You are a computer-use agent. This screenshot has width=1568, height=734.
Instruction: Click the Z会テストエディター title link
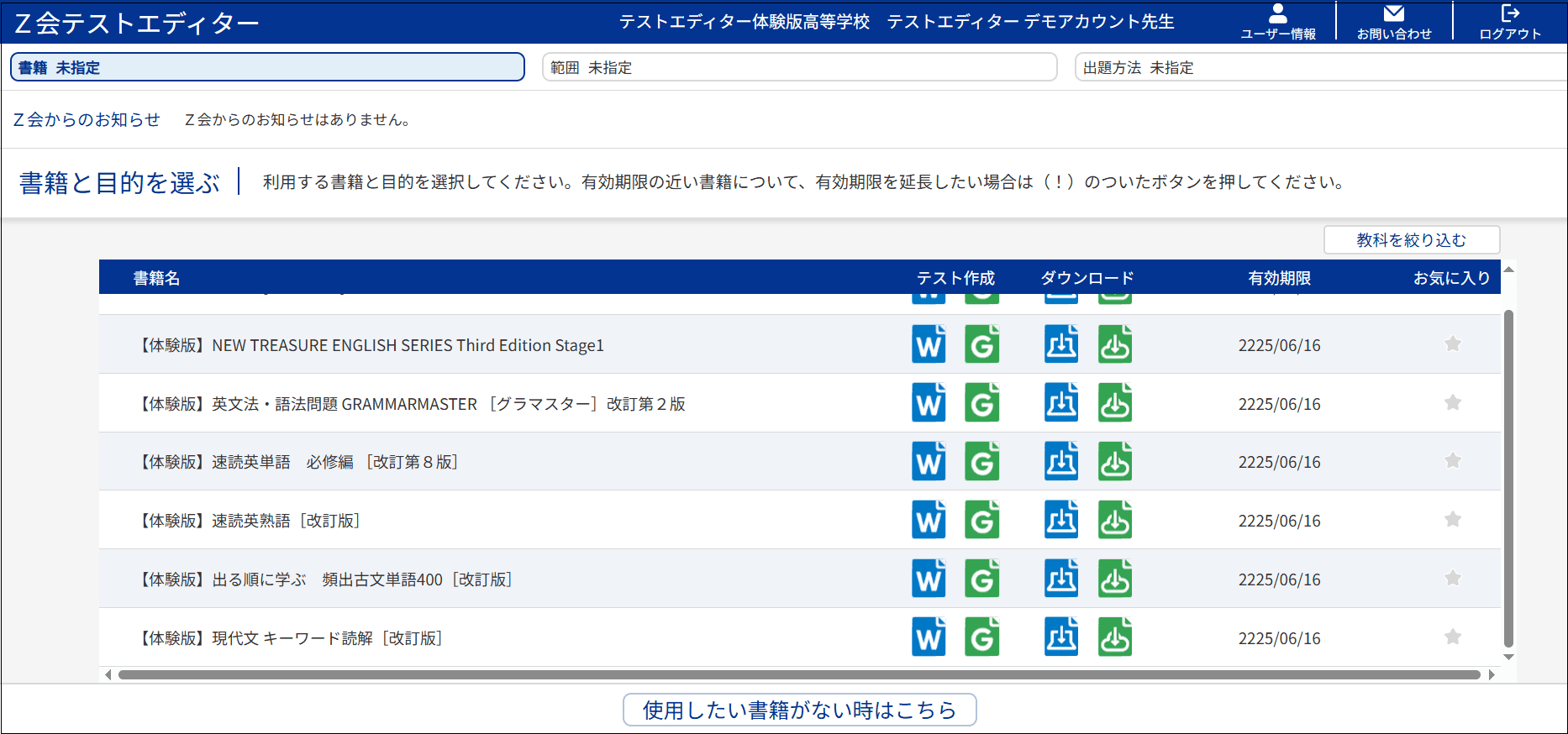(x=137, y=23)
